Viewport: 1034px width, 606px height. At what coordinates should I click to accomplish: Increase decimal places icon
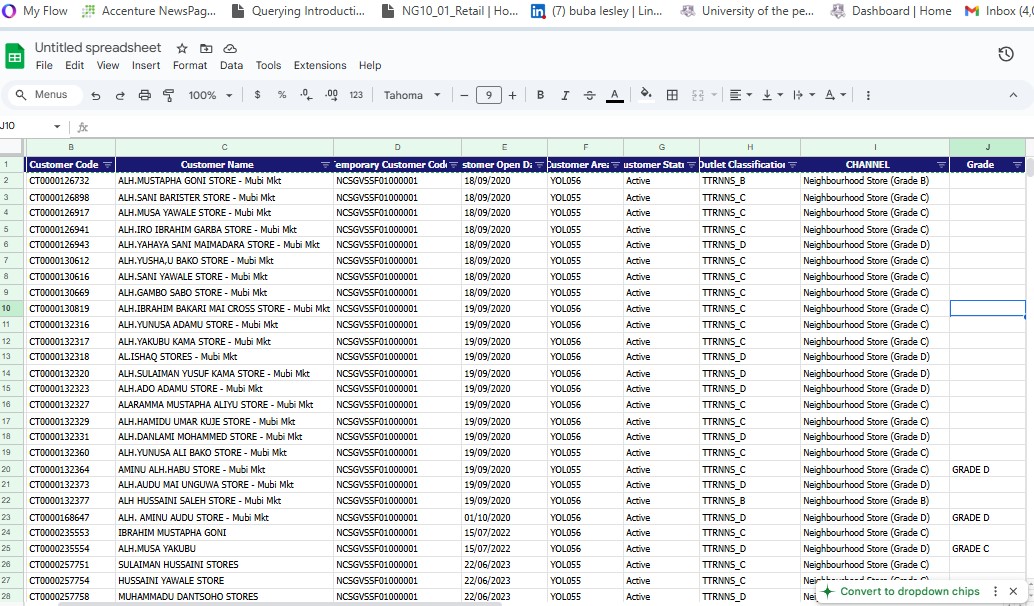coord(331,95)
